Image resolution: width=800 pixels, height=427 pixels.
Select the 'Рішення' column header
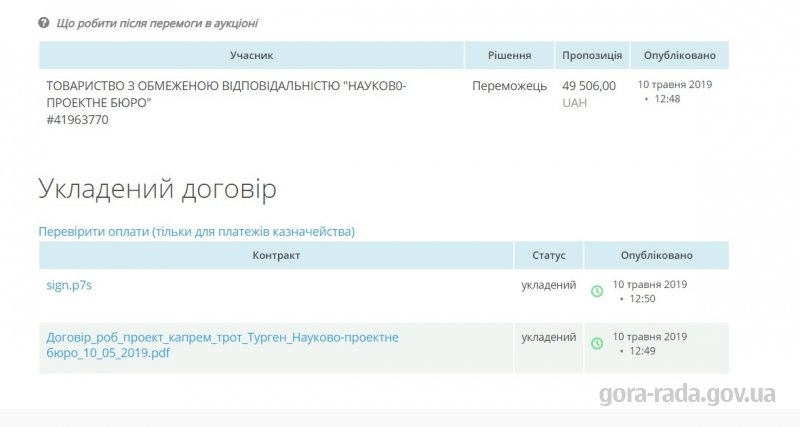[509, 55]
